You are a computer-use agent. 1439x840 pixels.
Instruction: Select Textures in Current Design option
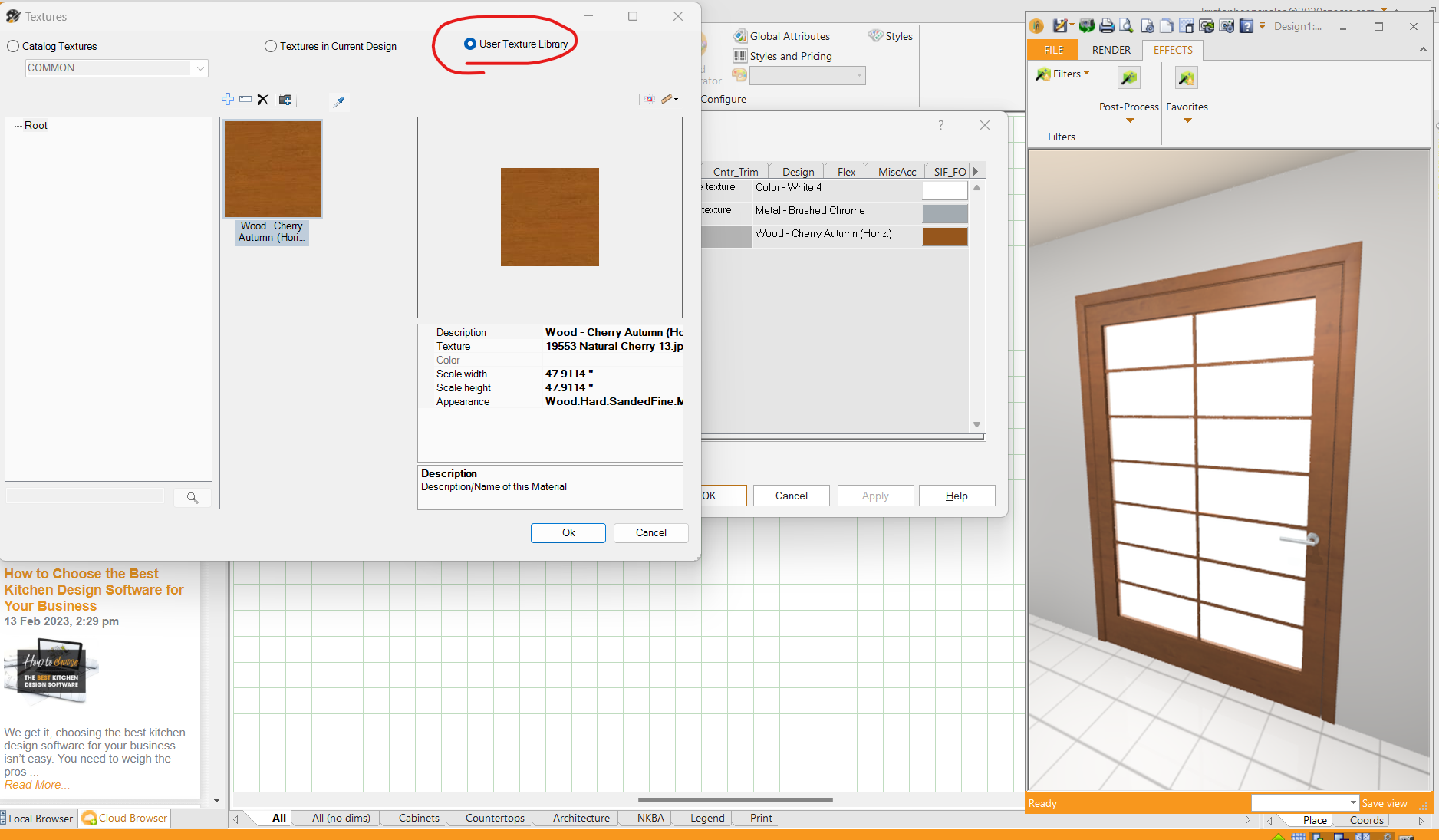271,46
